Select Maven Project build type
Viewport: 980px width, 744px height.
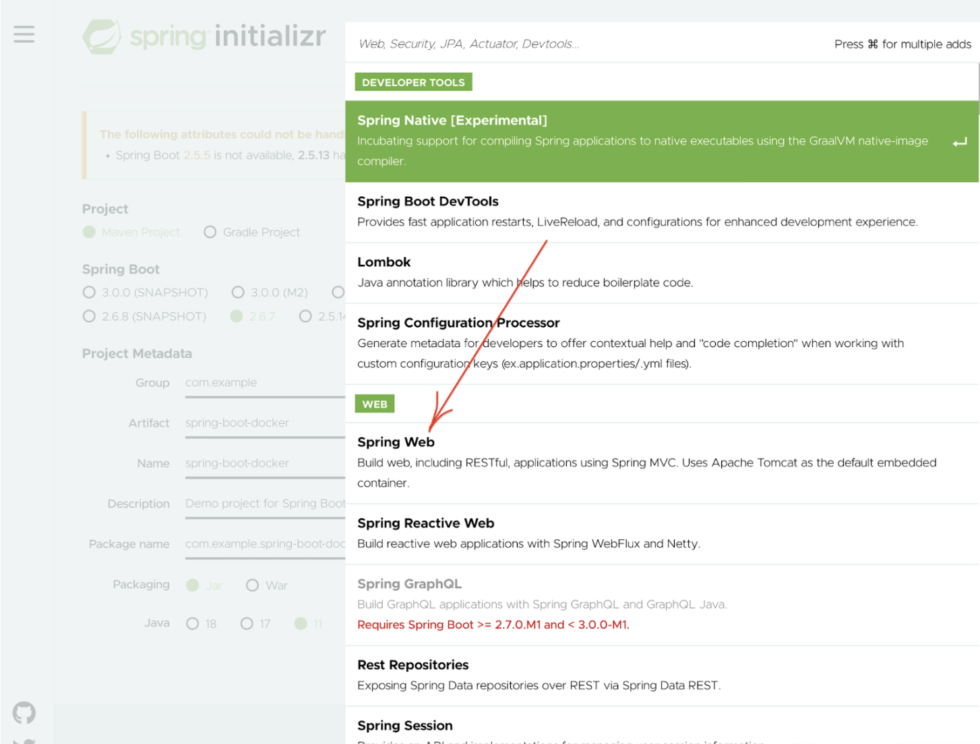91,232
